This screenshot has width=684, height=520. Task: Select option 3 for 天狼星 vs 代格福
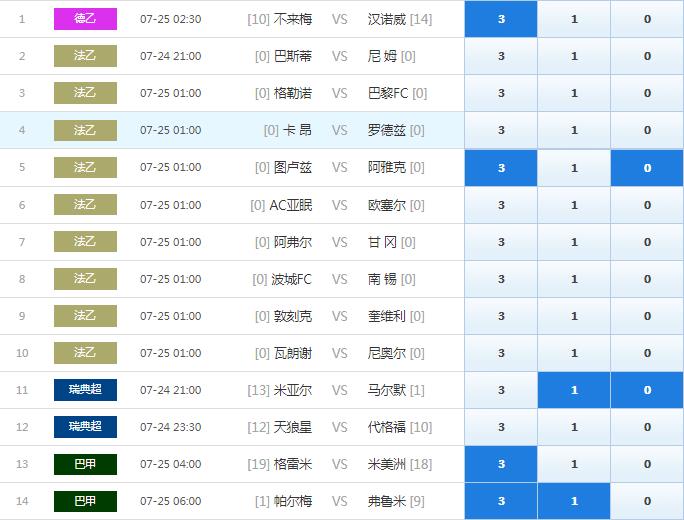coord(501,427)
